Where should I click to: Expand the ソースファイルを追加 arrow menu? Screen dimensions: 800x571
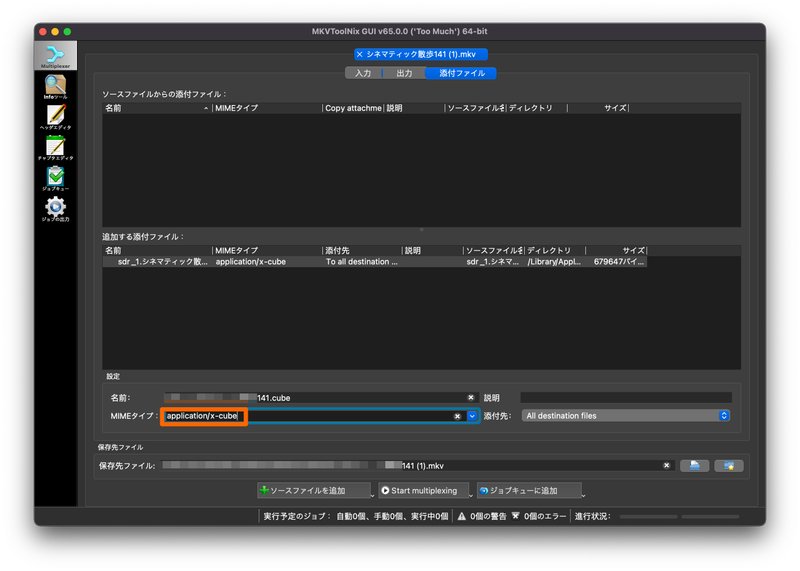(372, 494)
